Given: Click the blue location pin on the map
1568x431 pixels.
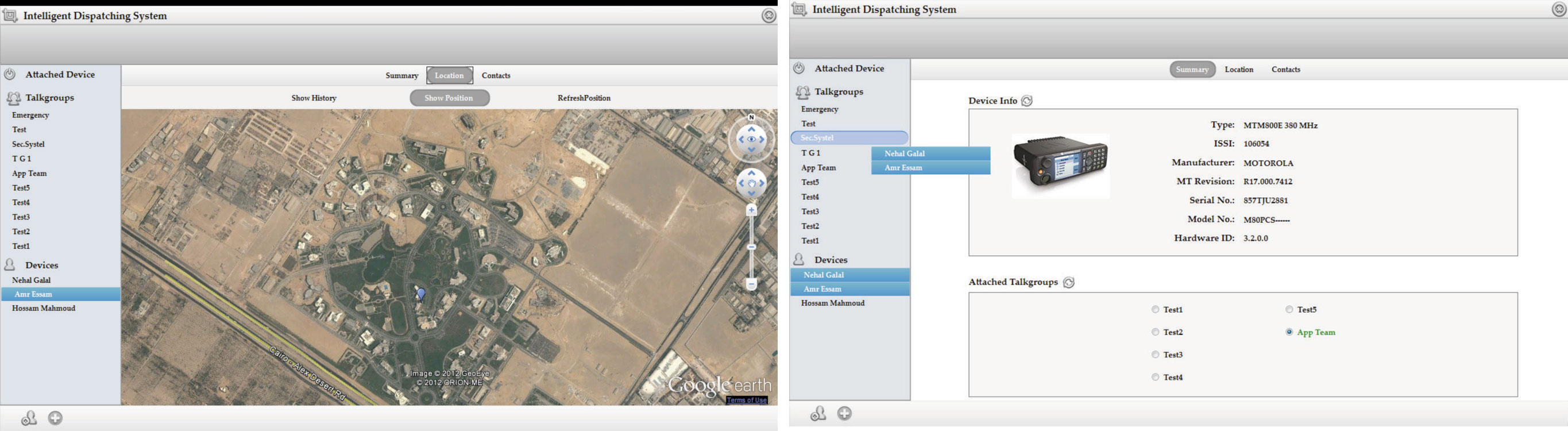Looking at the screenshot, I should 420,294.
